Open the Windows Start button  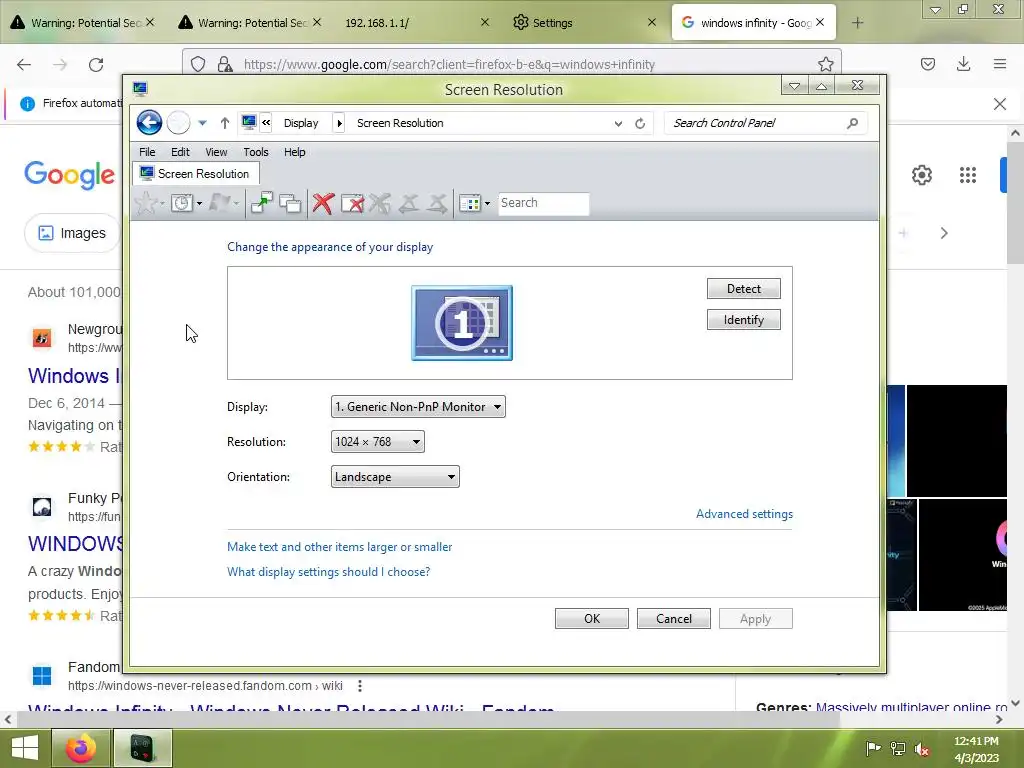tap(25, 748)
